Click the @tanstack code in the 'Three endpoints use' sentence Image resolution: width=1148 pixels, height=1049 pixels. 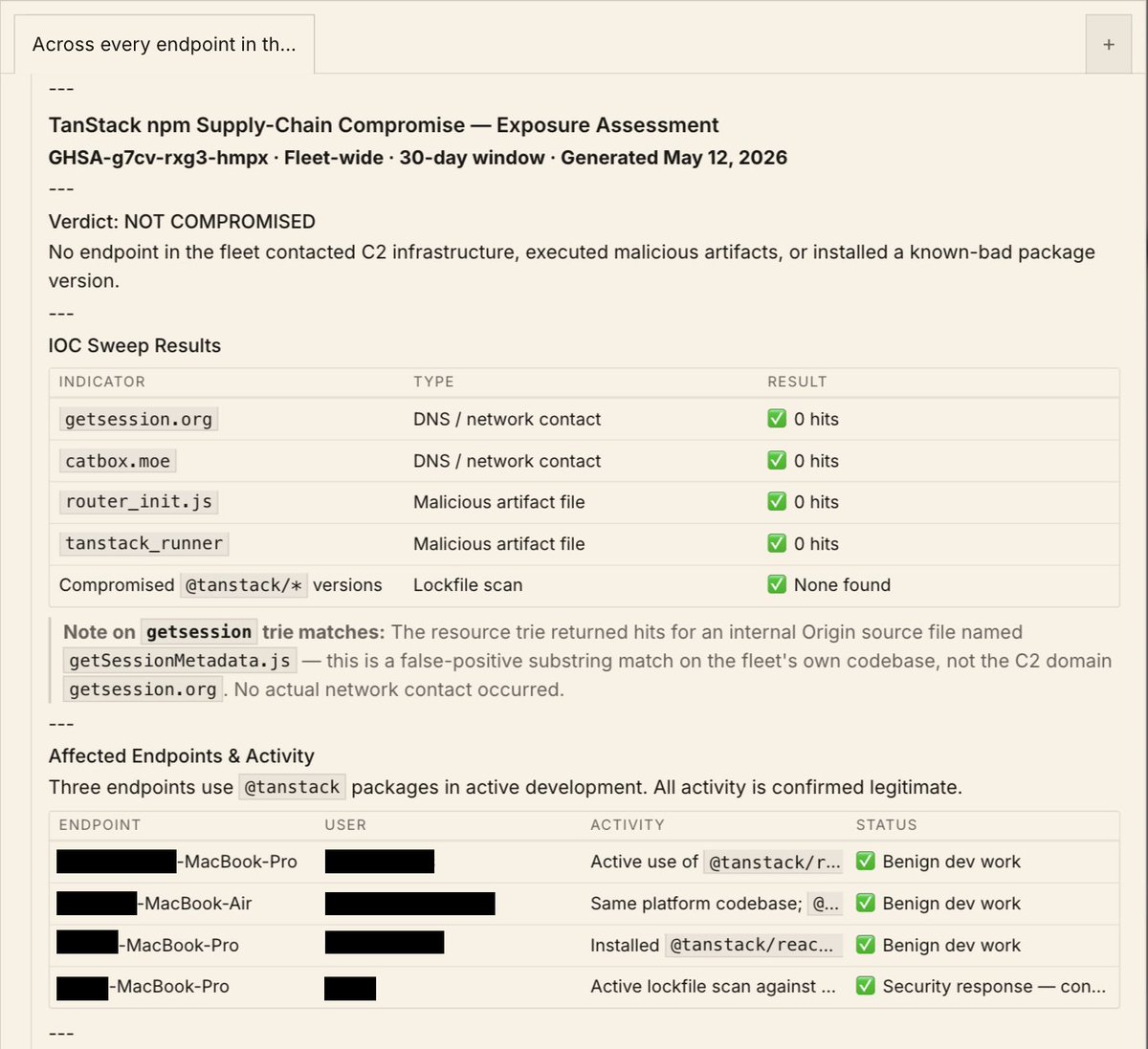pos(293,787)
